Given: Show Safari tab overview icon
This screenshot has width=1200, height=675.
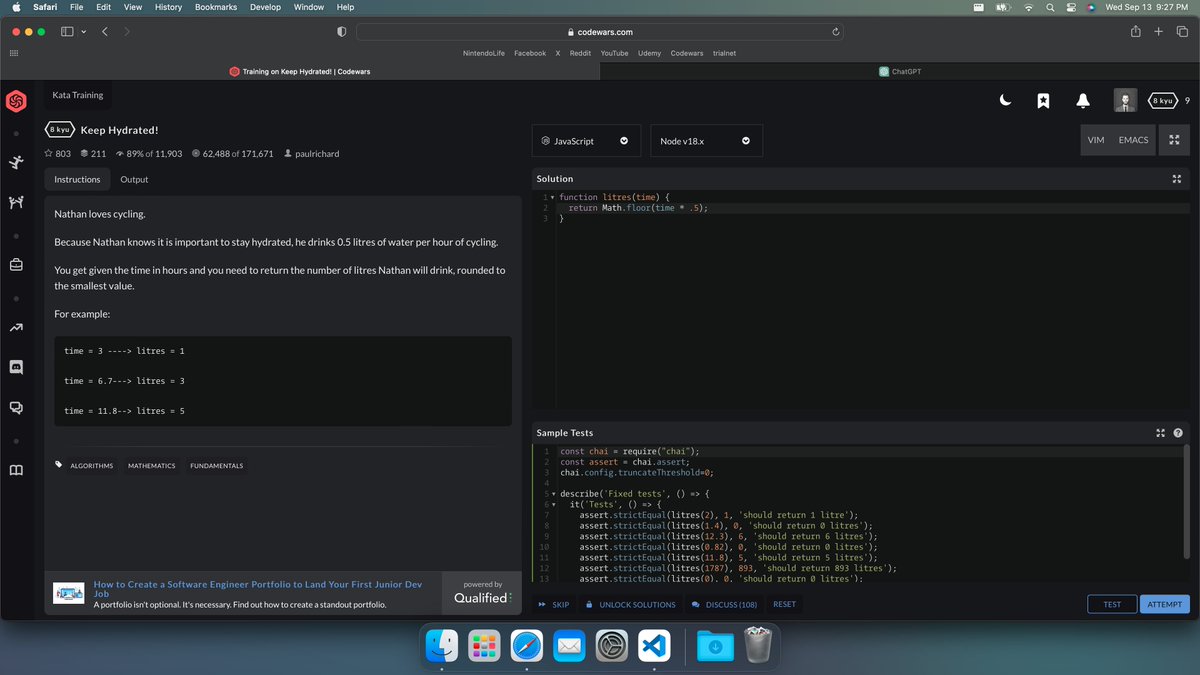Looking at the screenshot, I should (1181, 32).
